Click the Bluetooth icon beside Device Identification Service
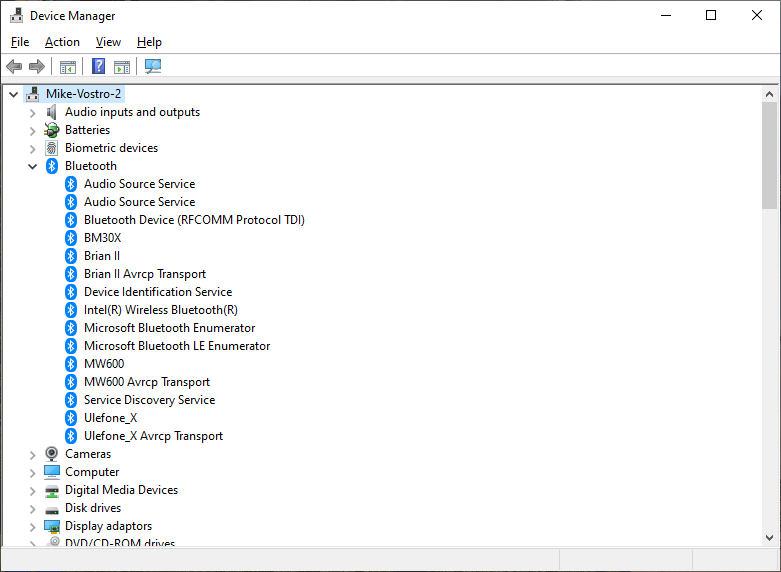This screenshot has width=781, height=572. click(x=71, y=292)
